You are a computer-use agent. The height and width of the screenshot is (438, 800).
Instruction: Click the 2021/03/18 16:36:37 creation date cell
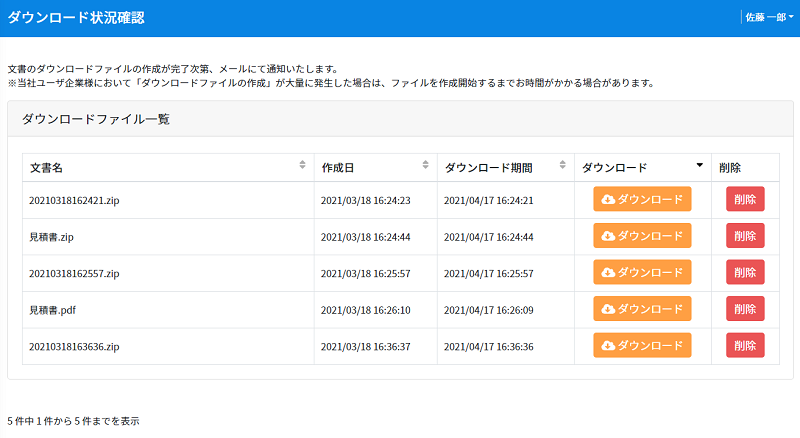pyautogui.click(x=376, y=347)
